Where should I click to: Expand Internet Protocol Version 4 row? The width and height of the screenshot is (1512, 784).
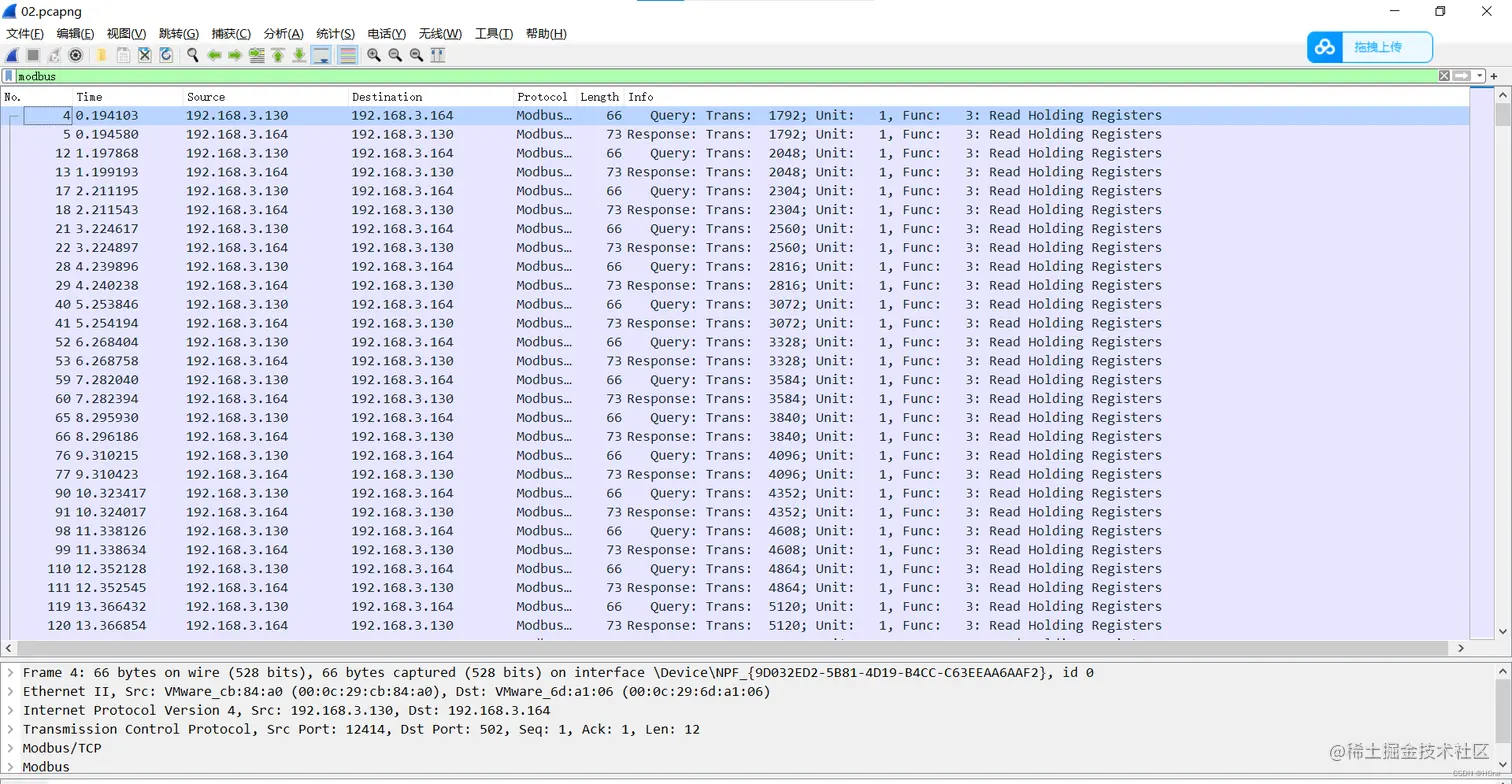(11, 711)
